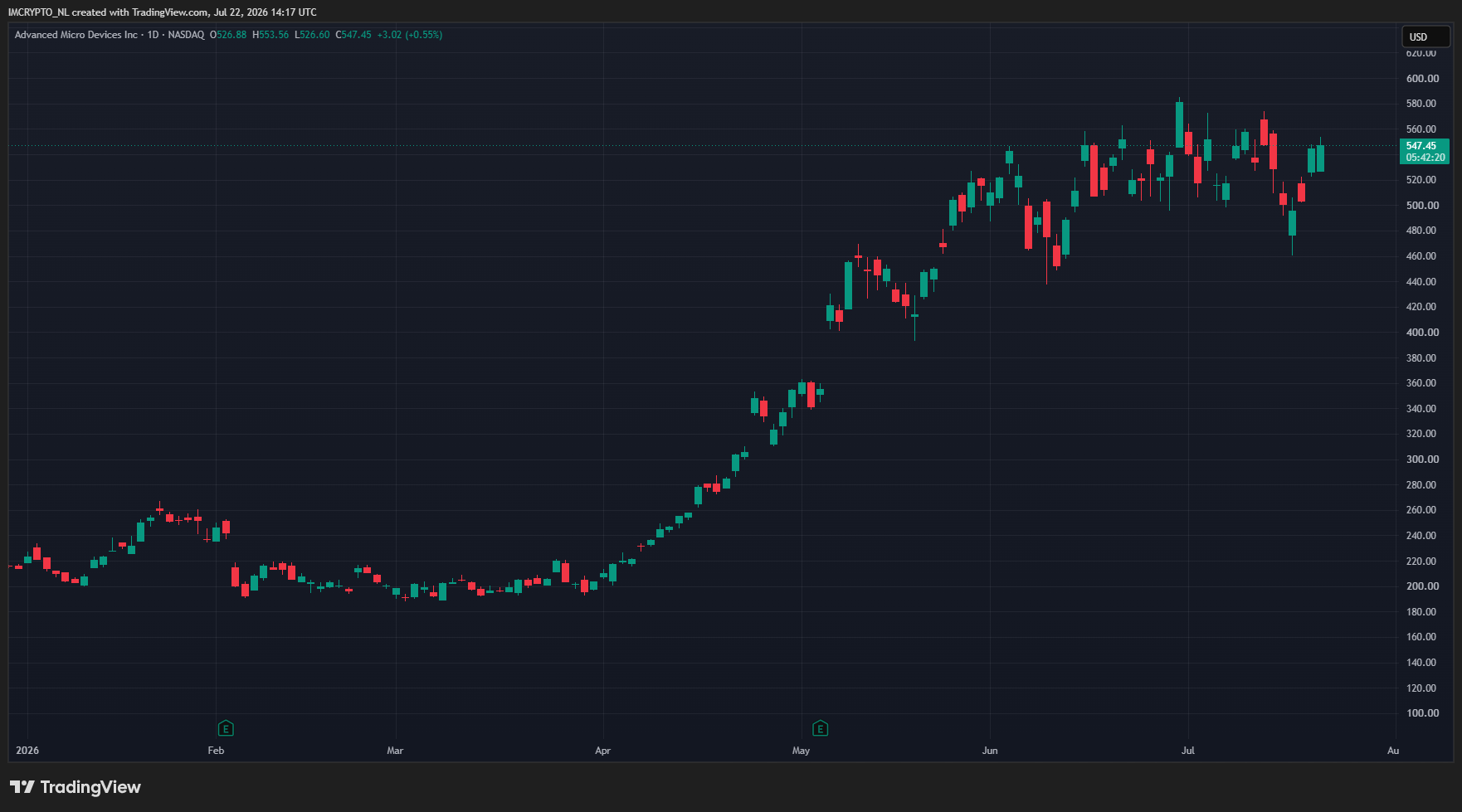Click the 200.00 price scale label
This screenshot has height=812, width=1462.
[x=1422, y=586]
